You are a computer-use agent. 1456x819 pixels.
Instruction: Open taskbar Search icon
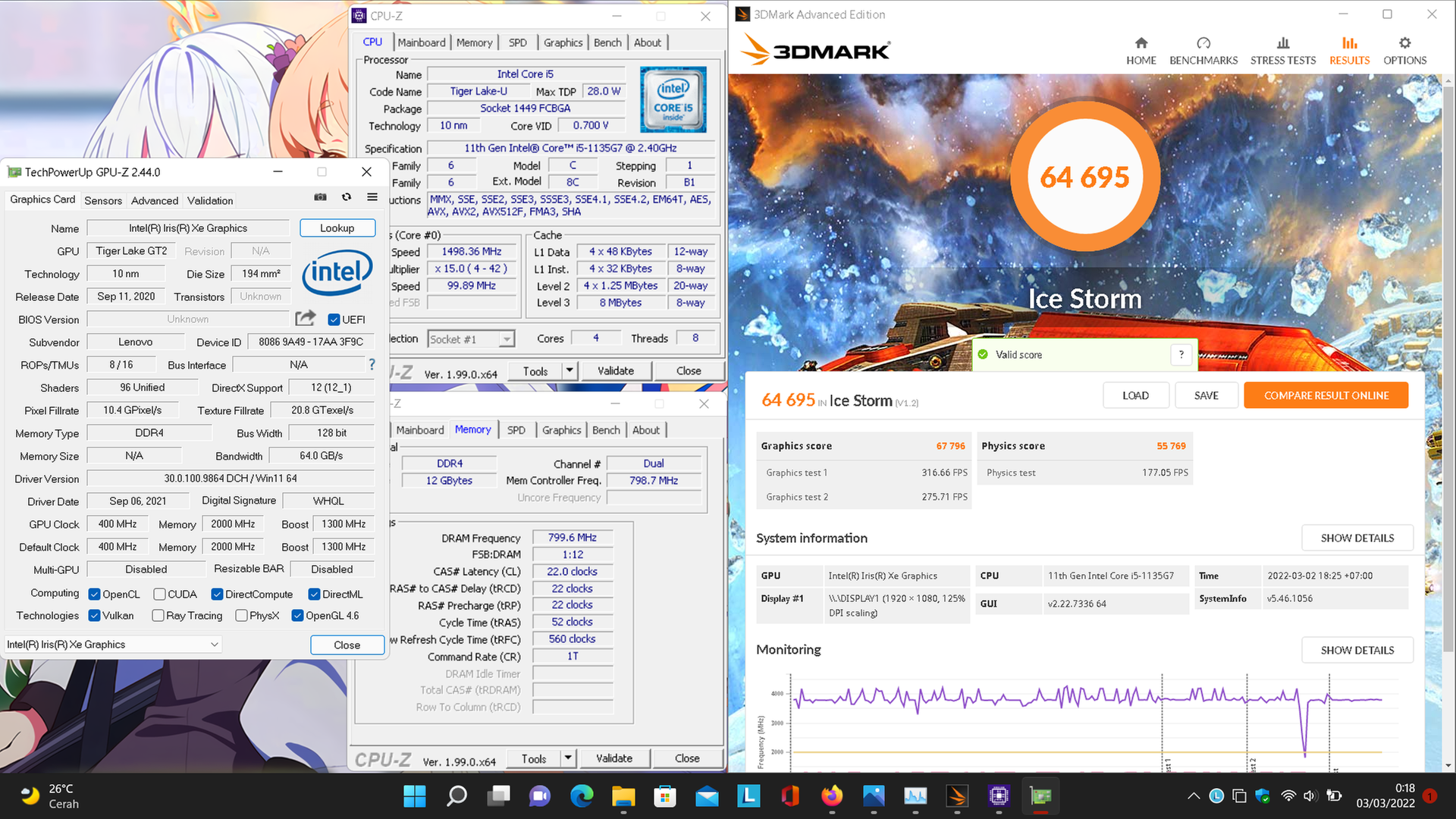click(457, 795)
